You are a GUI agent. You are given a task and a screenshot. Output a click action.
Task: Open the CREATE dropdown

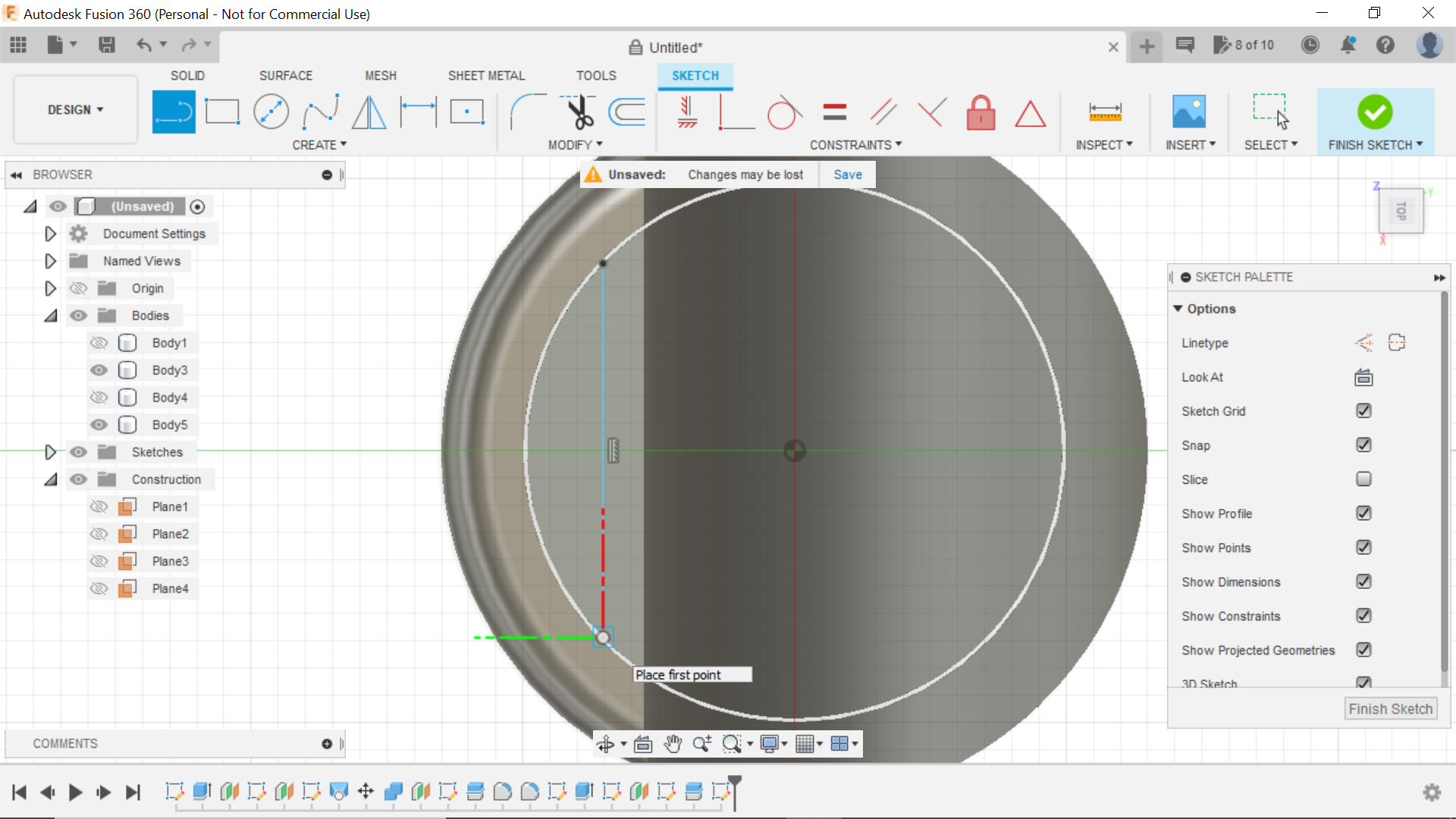pos(319,145)
